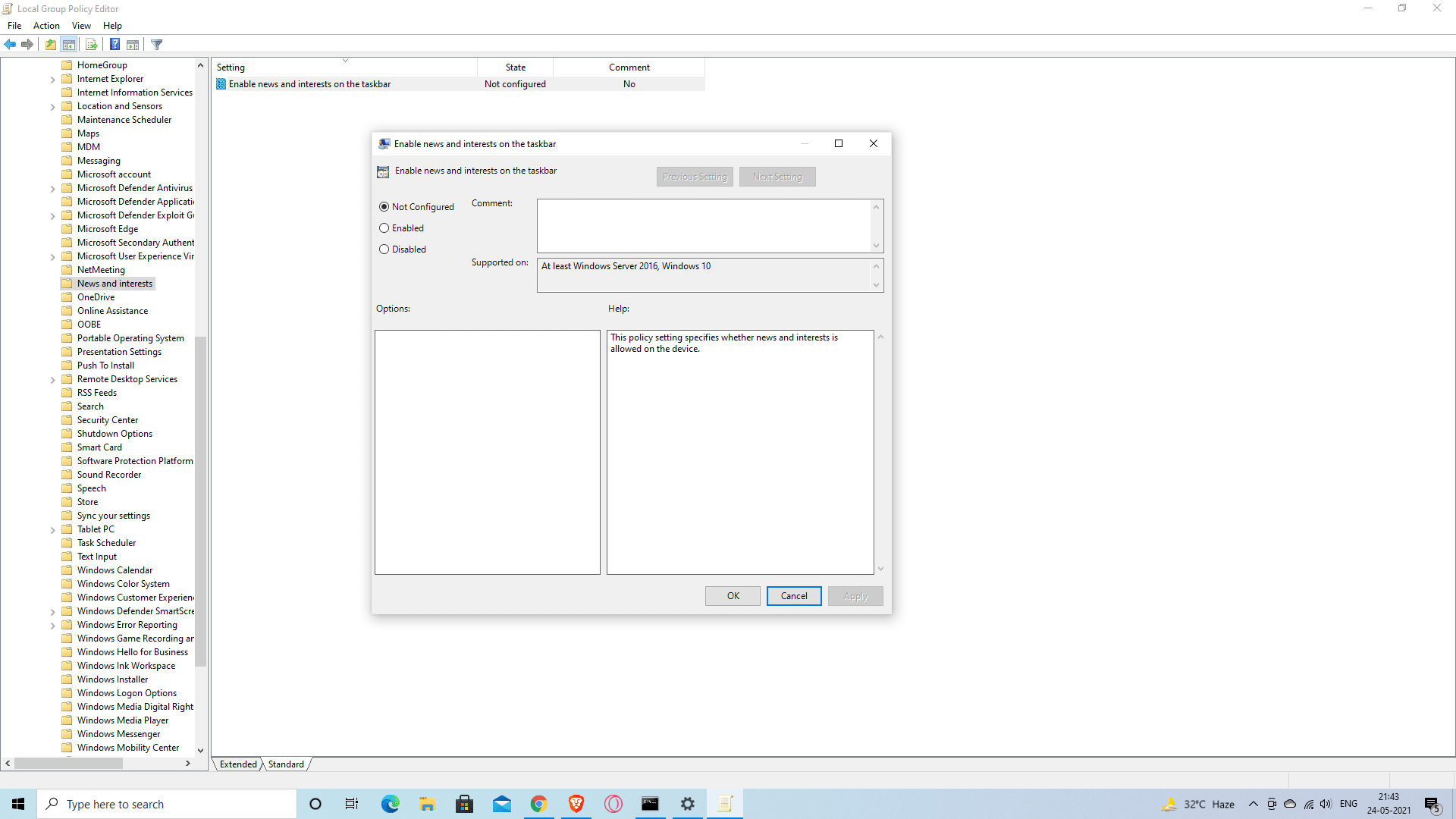Screen dimensions: 1456x819
Task: Select the Disabled radio button
Action: pos(384,249)
